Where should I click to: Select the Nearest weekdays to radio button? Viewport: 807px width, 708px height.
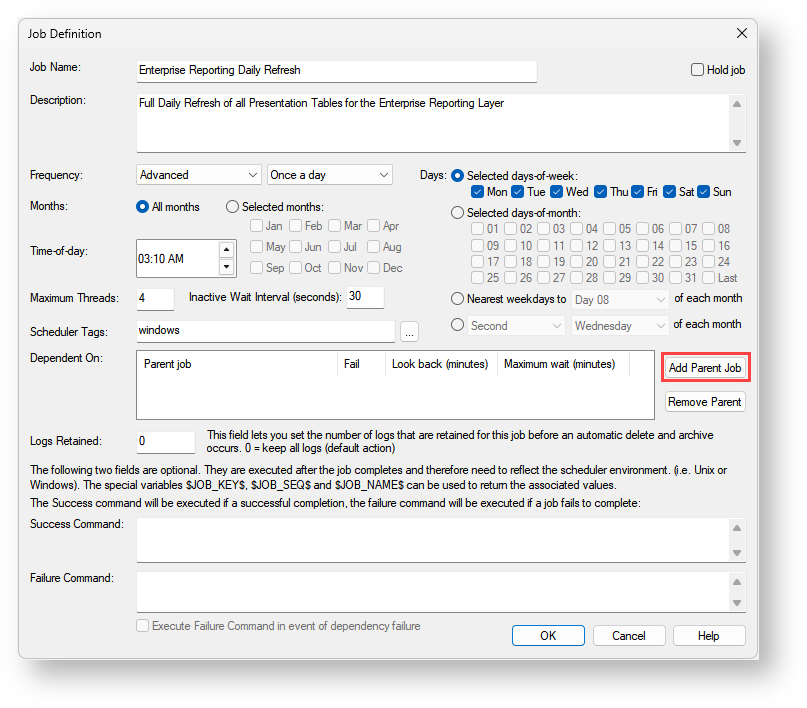457,298
